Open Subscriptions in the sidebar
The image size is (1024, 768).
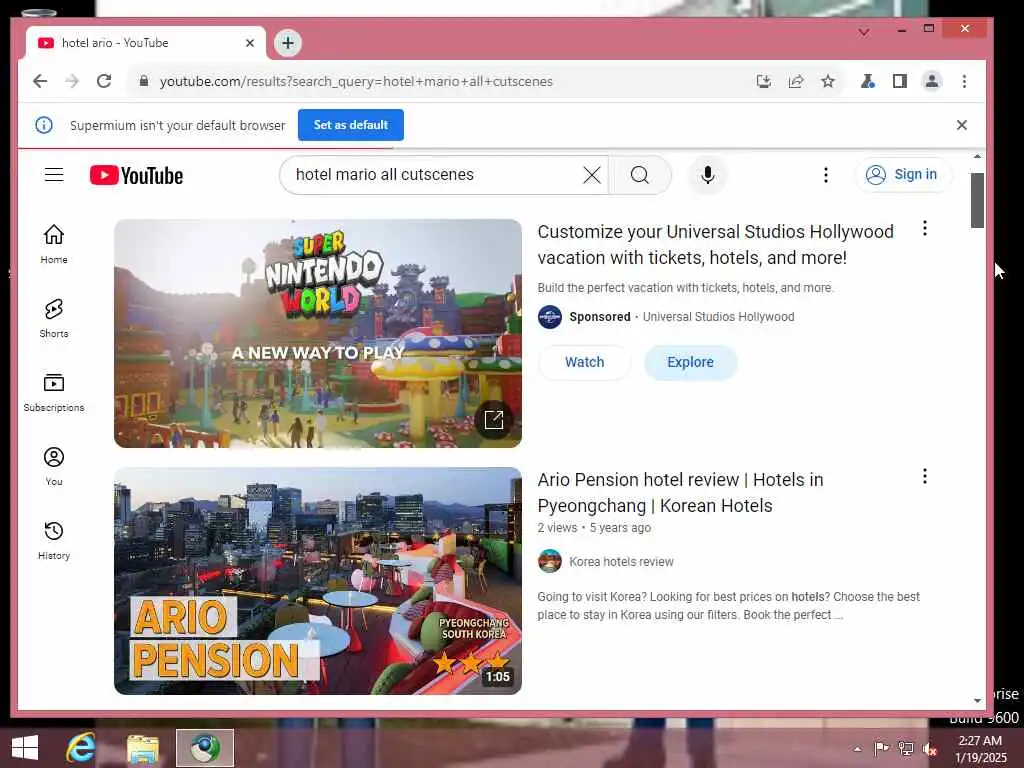pos(54,392)
